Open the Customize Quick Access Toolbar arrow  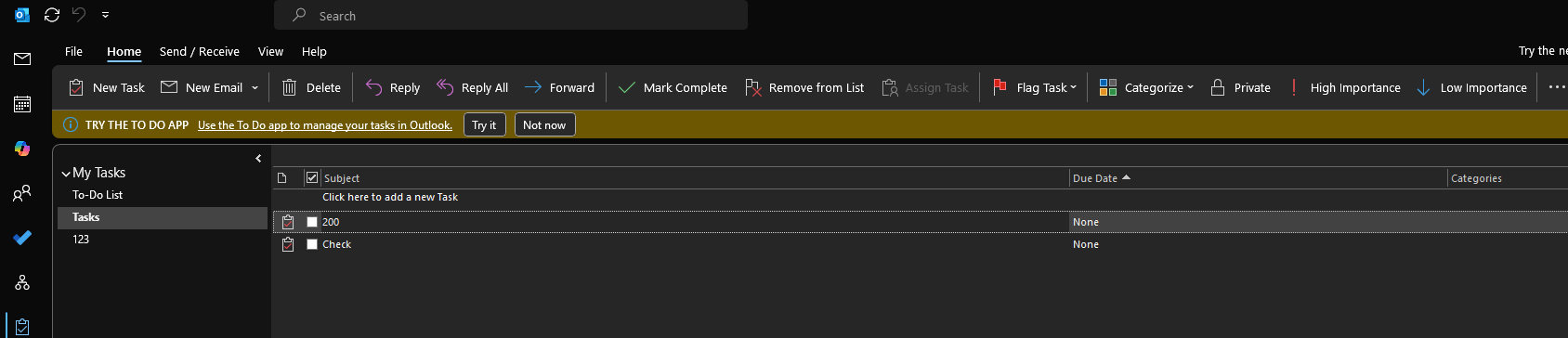(x=105, y=15)
